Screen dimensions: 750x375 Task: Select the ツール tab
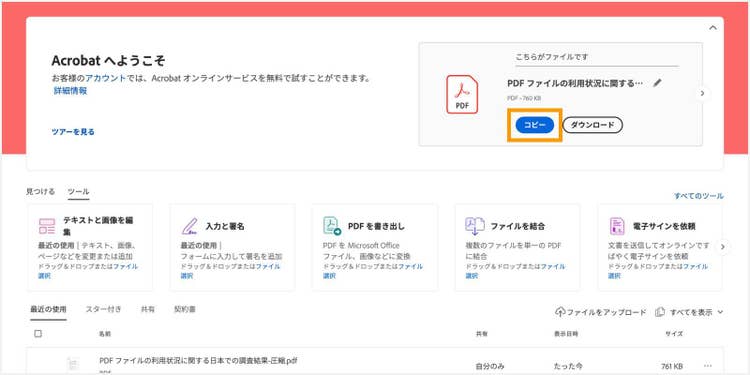[78, 191]
